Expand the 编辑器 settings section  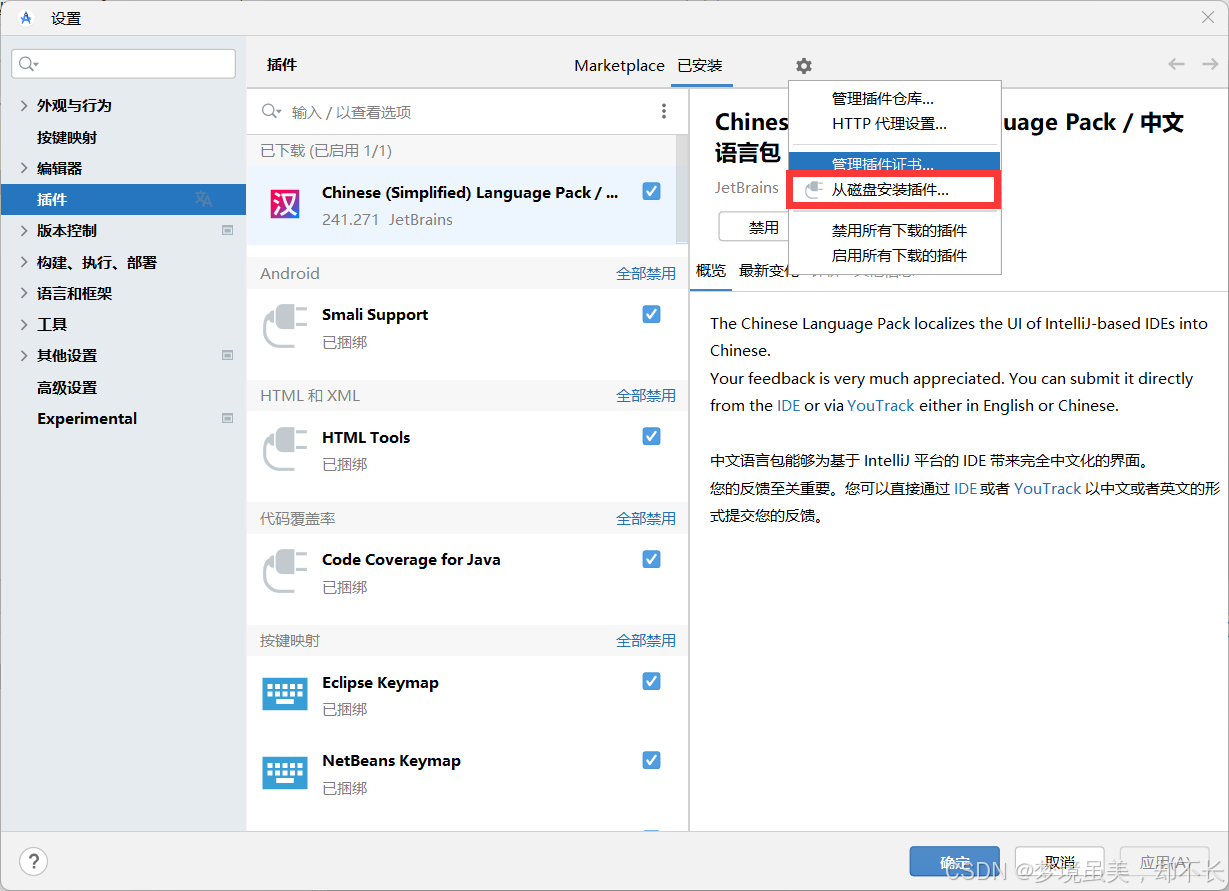24,168
